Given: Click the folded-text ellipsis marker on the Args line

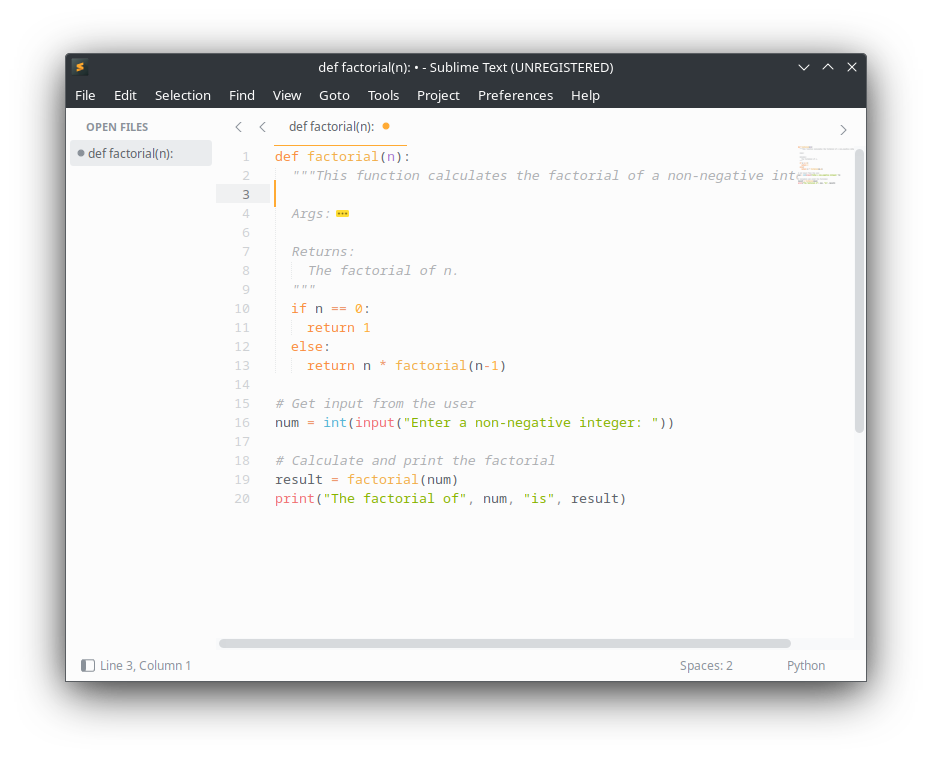Looking at the screenshot, I should pyautogui.click(x=341, y=213).
